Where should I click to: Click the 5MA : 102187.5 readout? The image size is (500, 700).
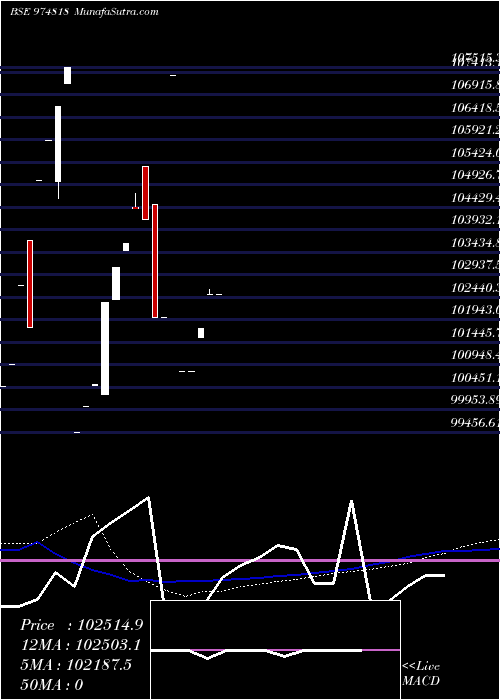point(76,664)
